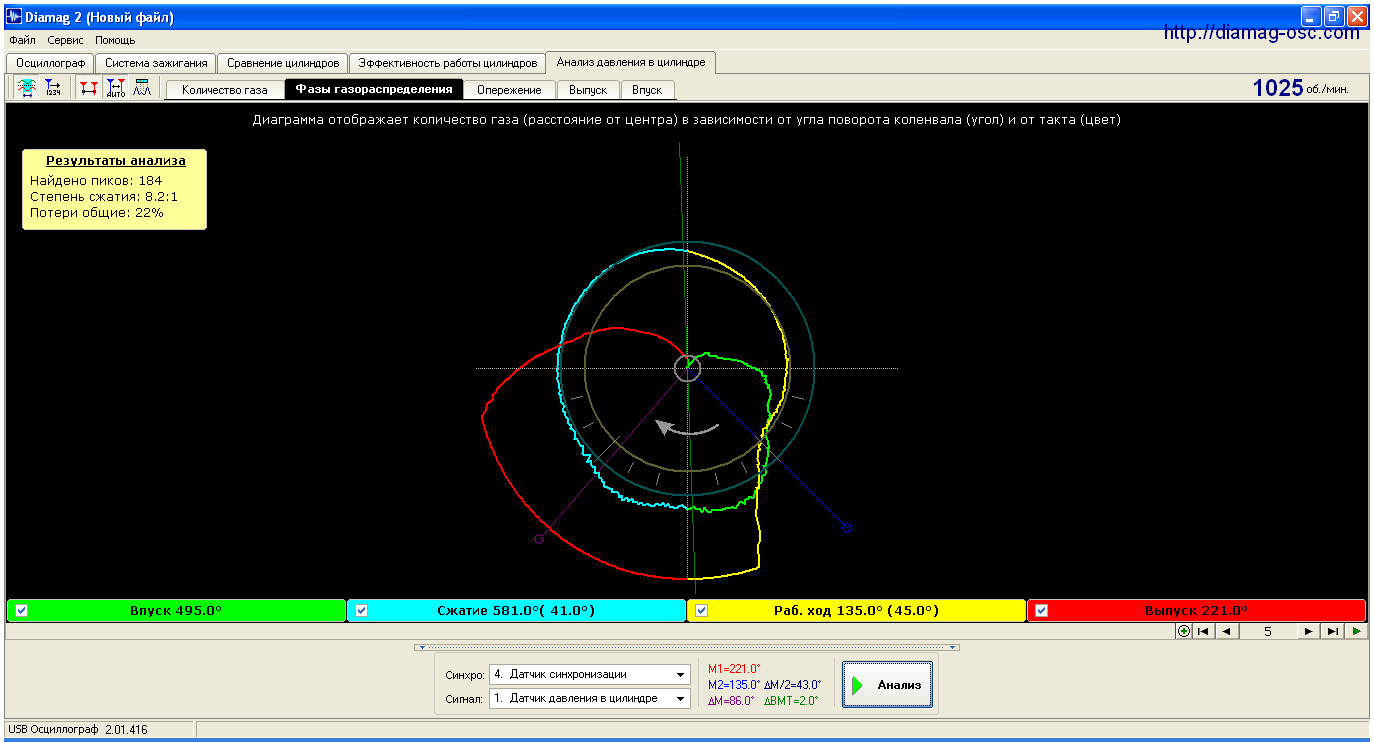Click the ΔM=86.0° value
The height and width of the screenshot is (742, 1374).
pos(732,701)
